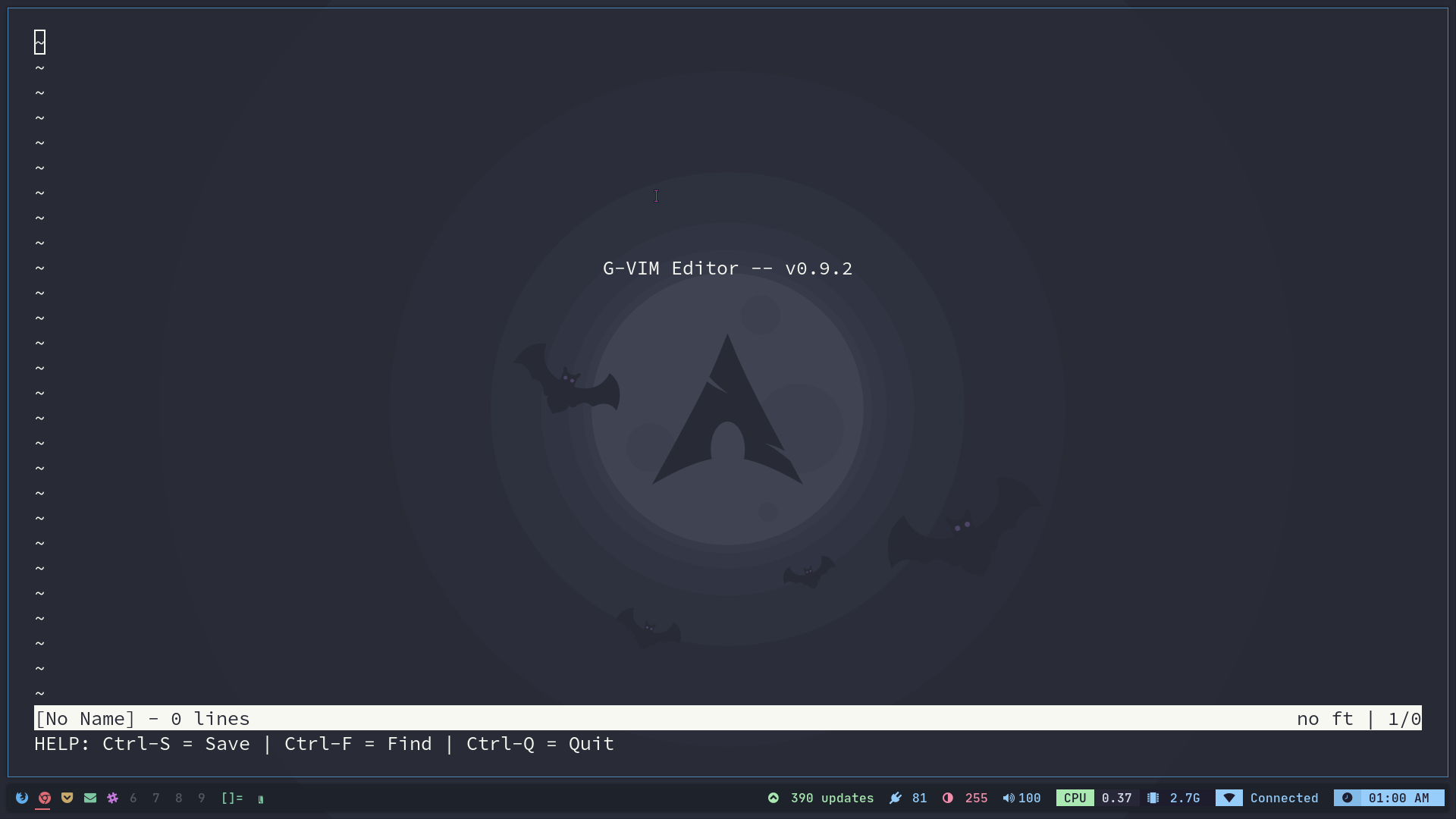Click the Wi-Fi connected icon

pyautogui.click(x=1229, y=798)
